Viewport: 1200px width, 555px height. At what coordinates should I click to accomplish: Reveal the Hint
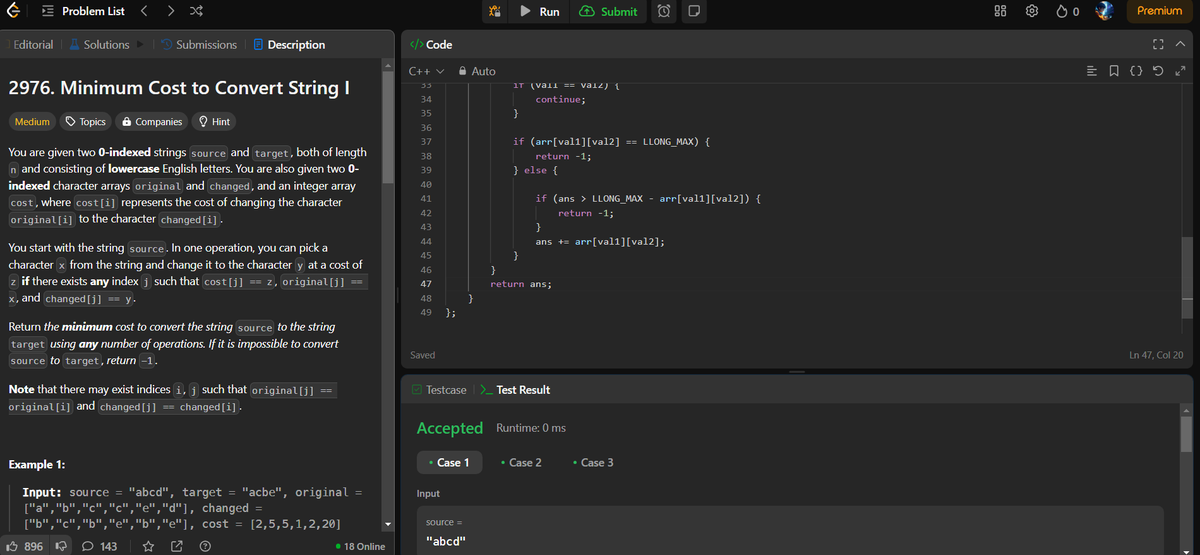pos(214,122)
